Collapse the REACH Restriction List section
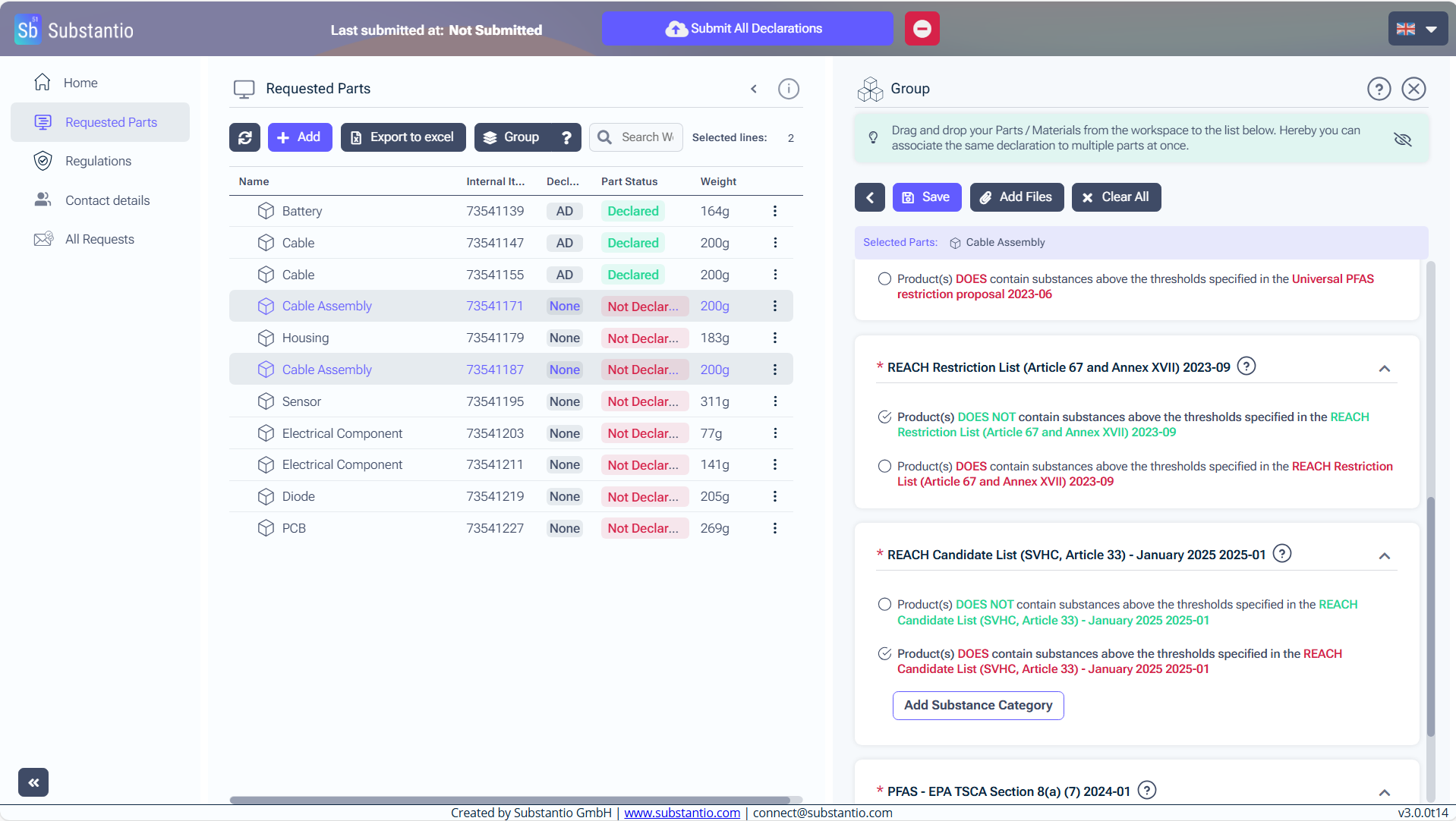Viewport: 1456px width, 821px height. point(1384,369)
